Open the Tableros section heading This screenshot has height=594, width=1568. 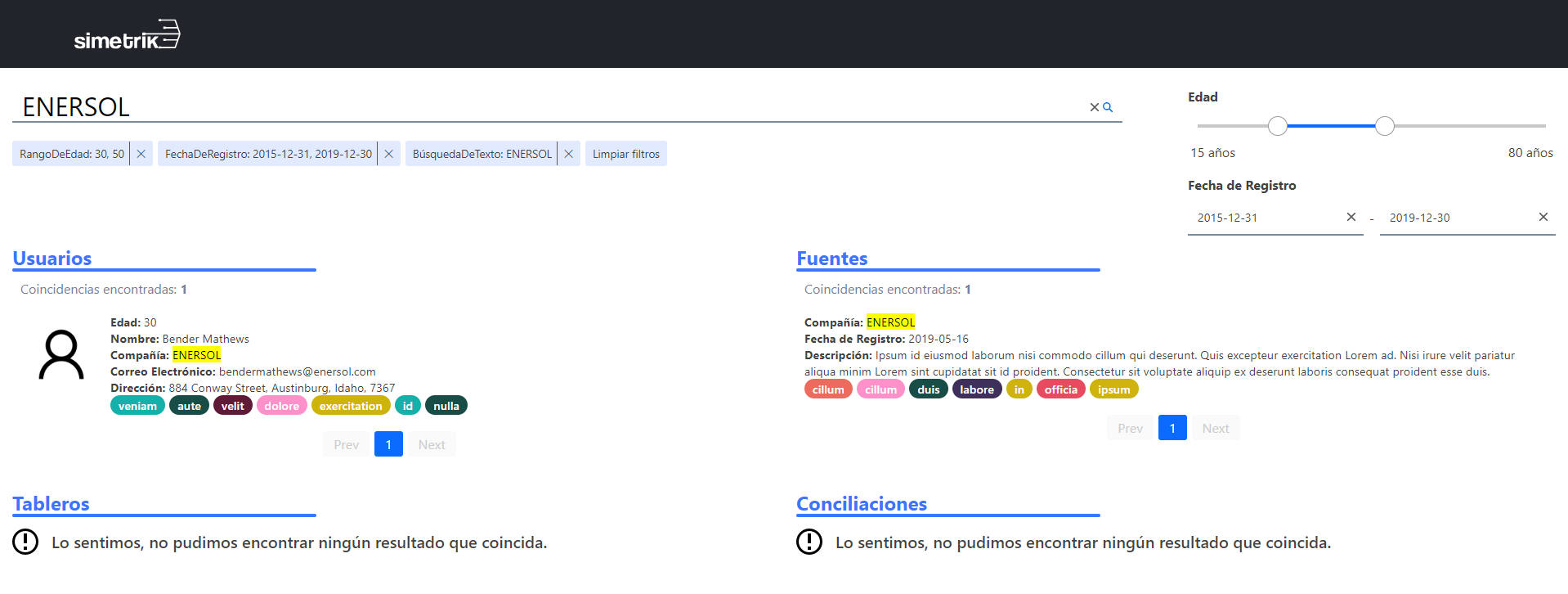tap(51, 504)
